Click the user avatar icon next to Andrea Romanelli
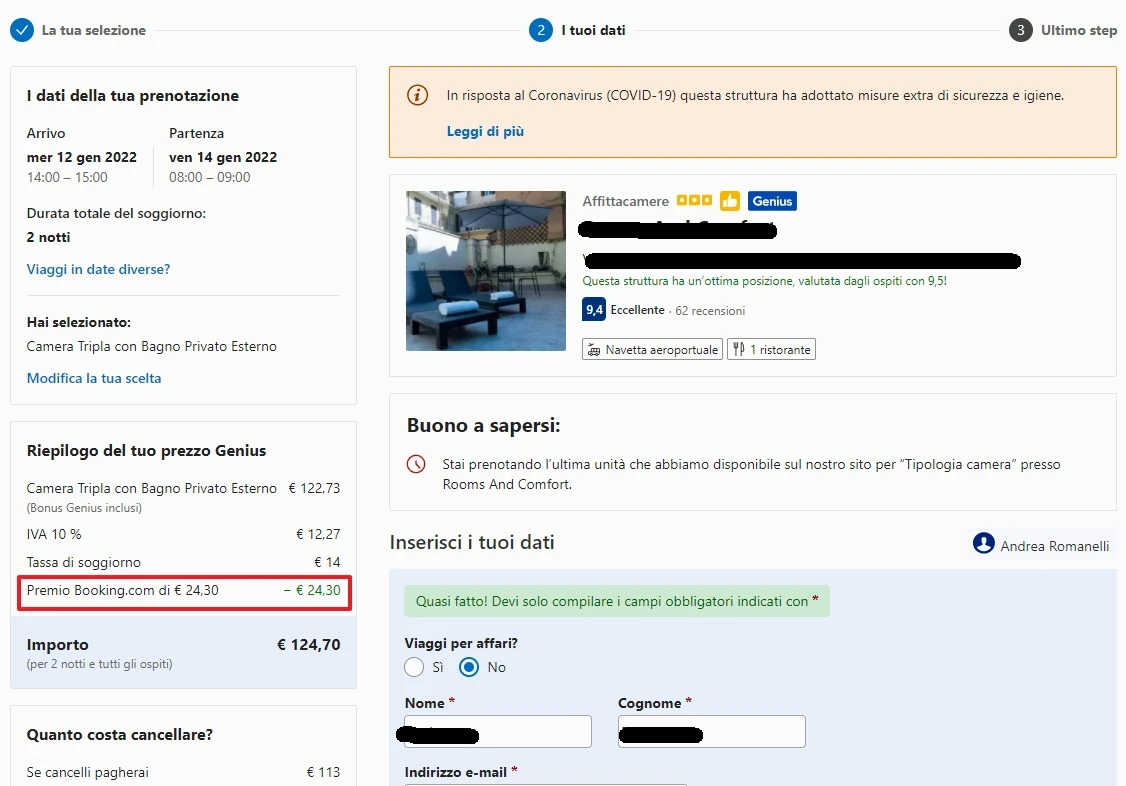Screen dimensions: 1126x786 [x=983, y=543]
